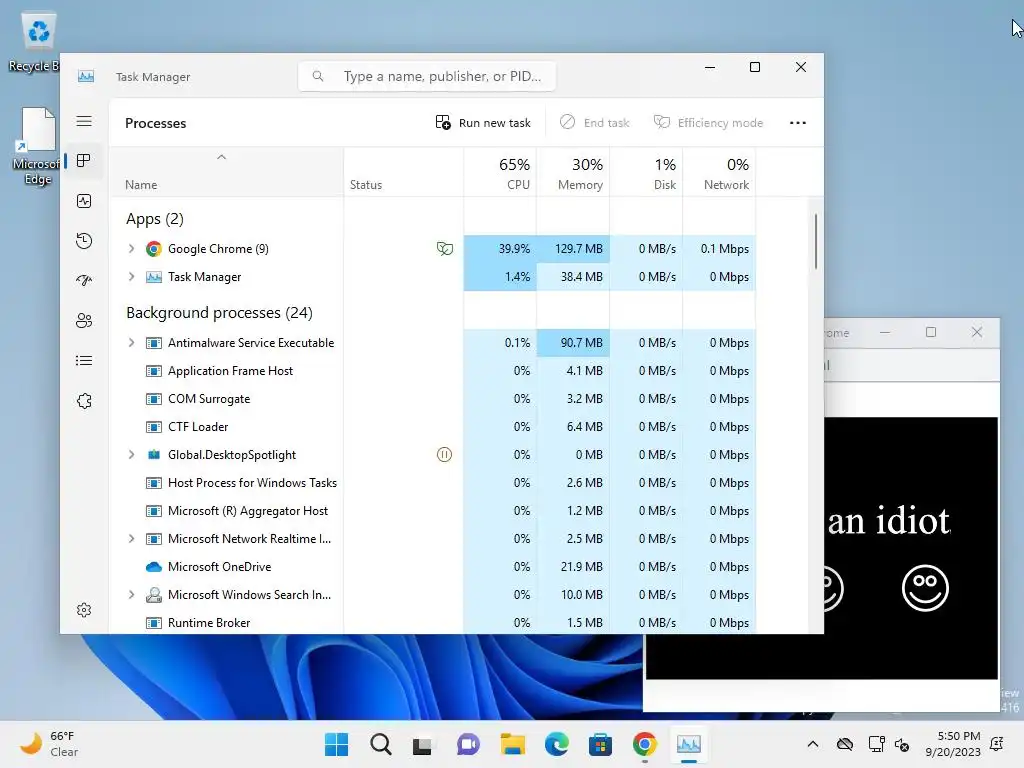Viewport: 1024px width, 768px height.
Task: Select Host Process for Windows Tasks
Action: coord(433,483)
